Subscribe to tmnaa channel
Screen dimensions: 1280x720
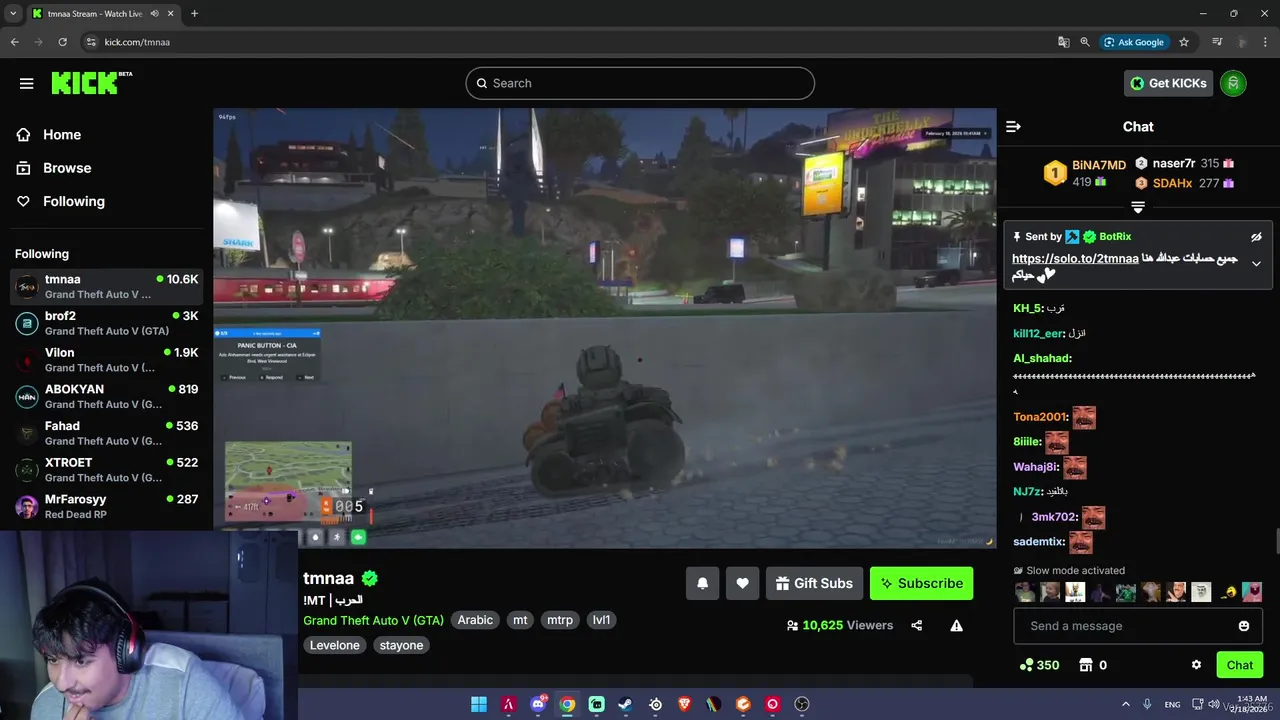click(x=921, y=583)
